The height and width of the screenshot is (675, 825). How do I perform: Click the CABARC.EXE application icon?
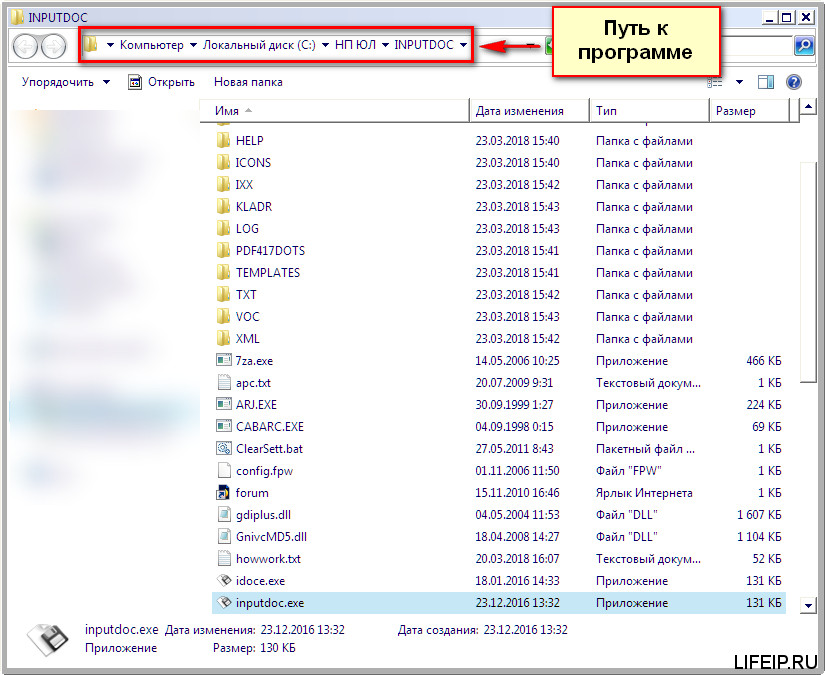click(224, 427)
